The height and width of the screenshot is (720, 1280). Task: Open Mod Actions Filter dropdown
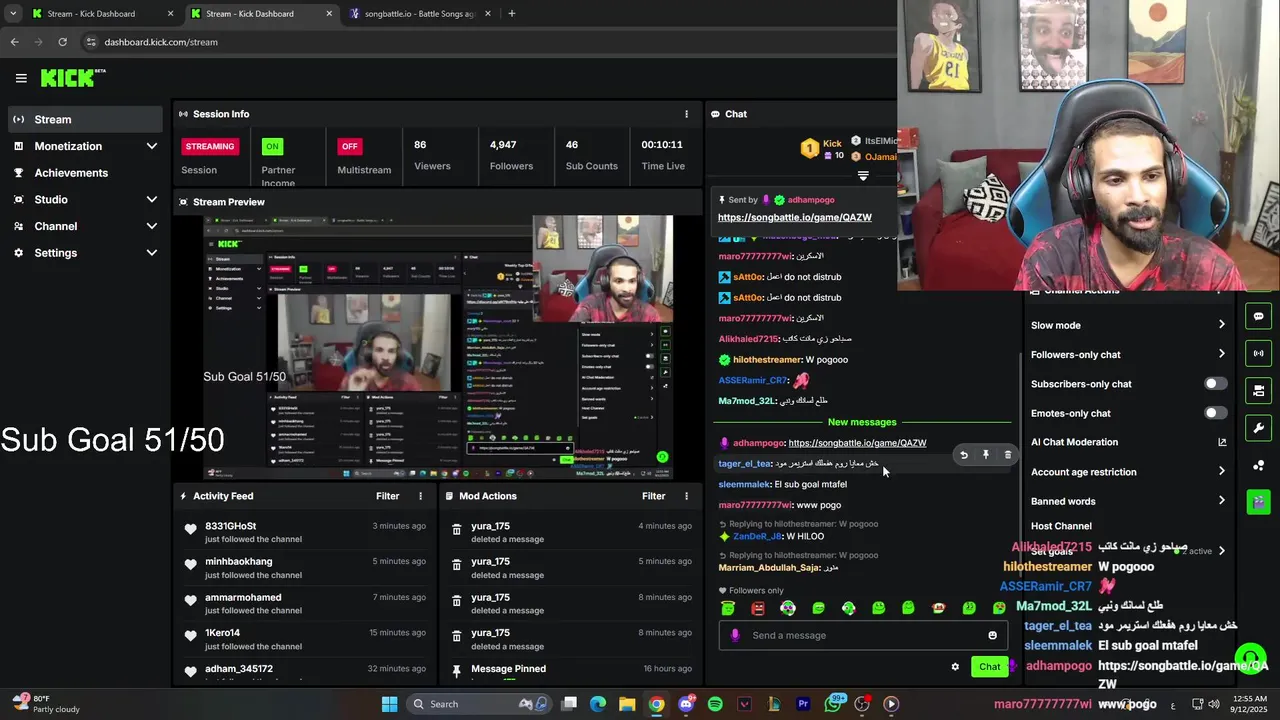654,496
